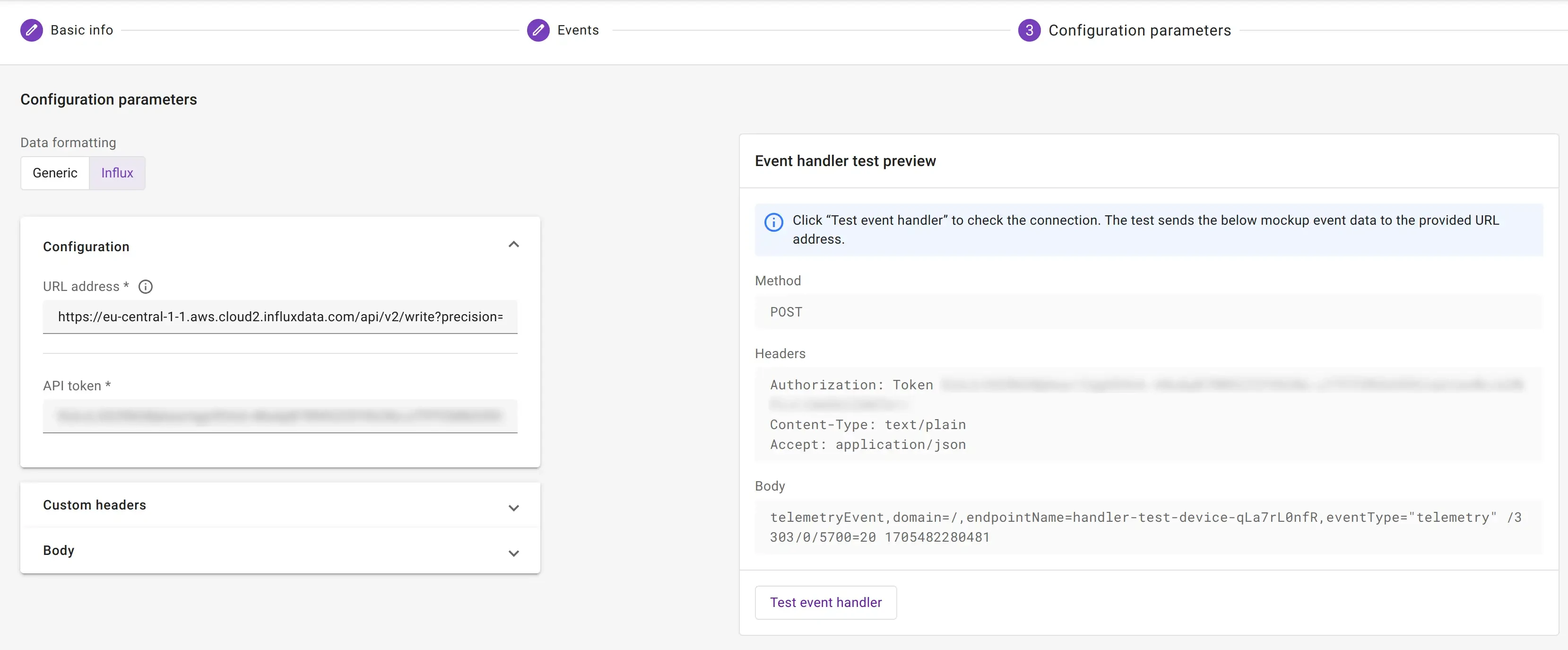Click the Basic info step pencil icon

[32, 30]
